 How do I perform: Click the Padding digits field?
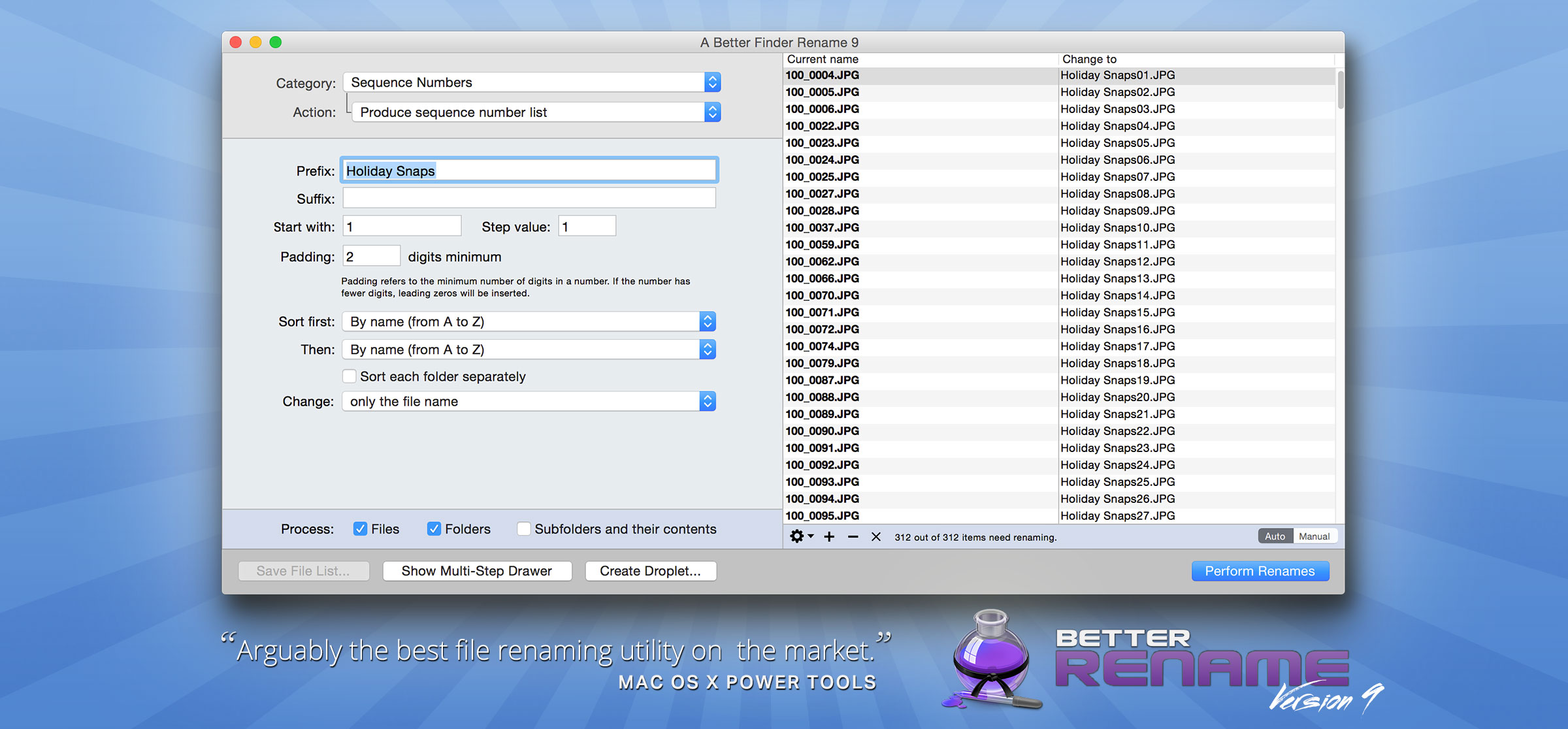pyautogui.click(x=371, y=256)
